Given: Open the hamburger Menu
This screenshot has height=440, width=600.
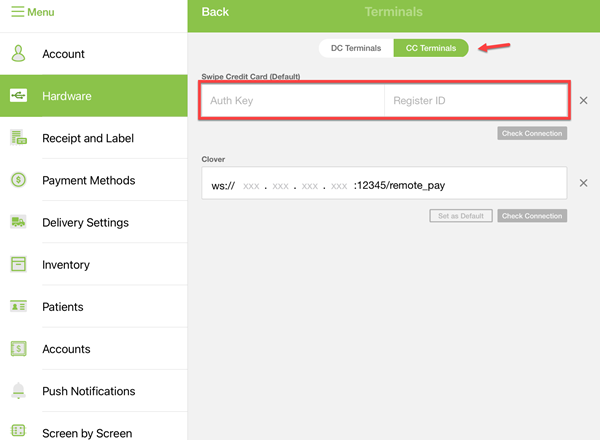Looking at the screenshot, I should point(33,12).
